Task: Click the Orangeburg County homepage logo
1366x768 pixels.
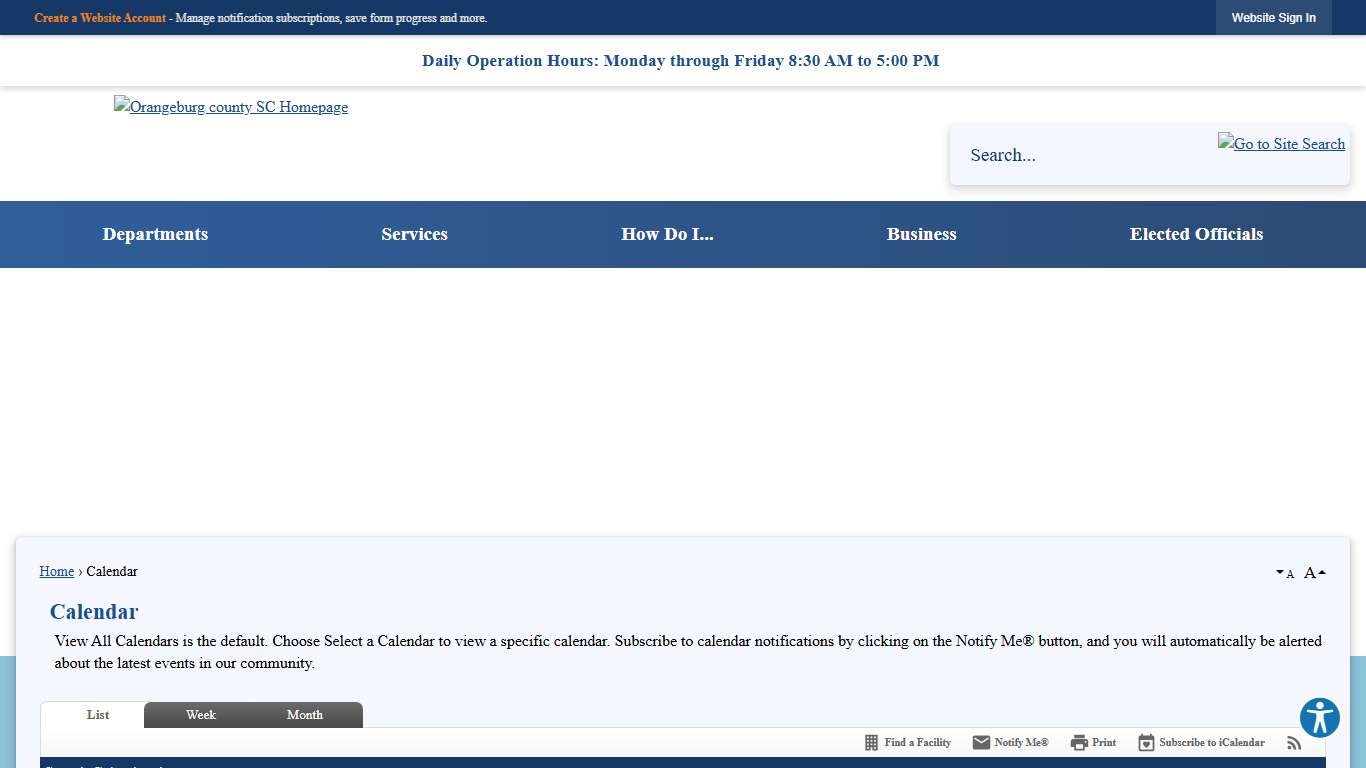Action: (x=231, y=107)
